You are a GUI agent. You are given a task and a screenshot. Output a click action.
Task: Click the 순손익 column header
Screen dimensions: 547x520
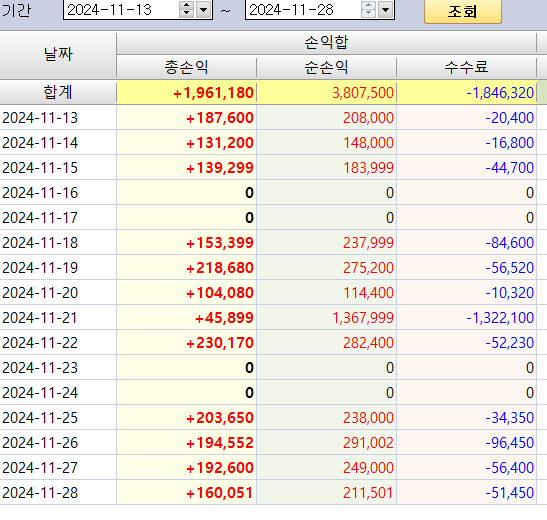327,67
